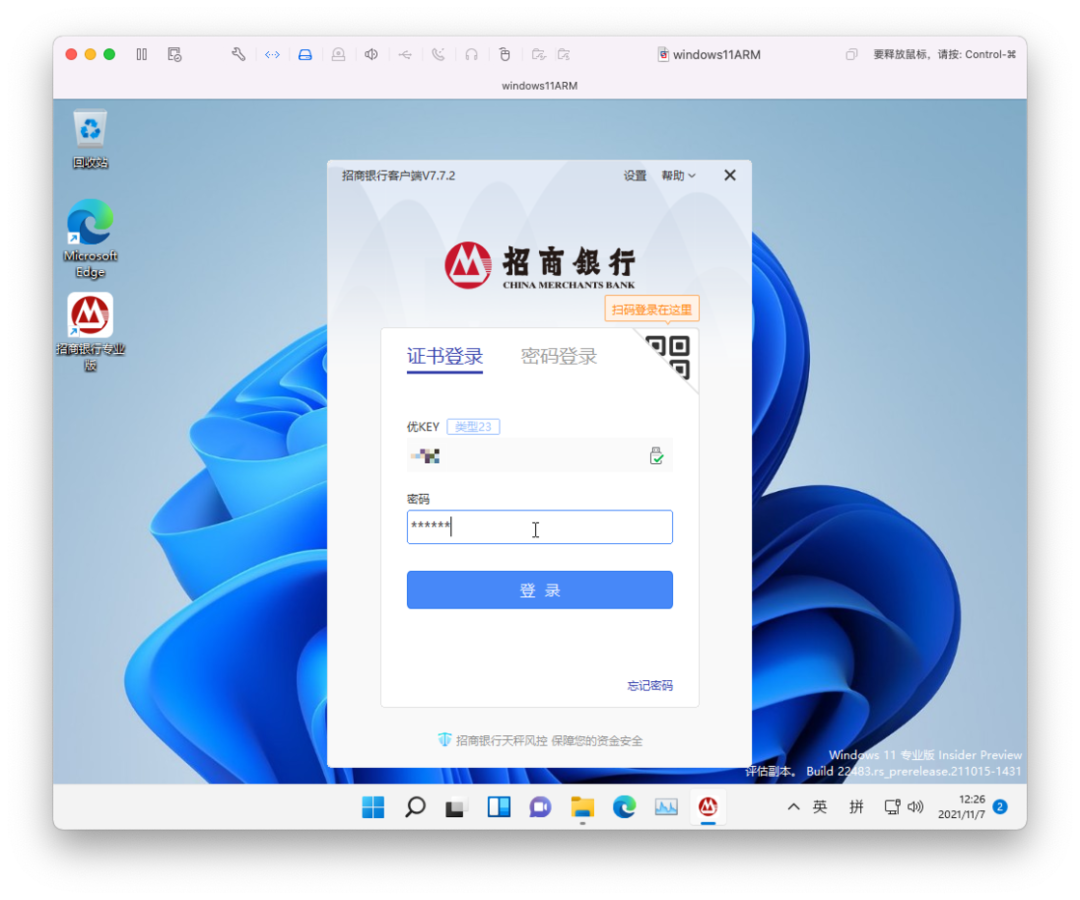Click the USB icon in VM toolbar
This screenshot has height=900, width=1080.
pos(405,54)
